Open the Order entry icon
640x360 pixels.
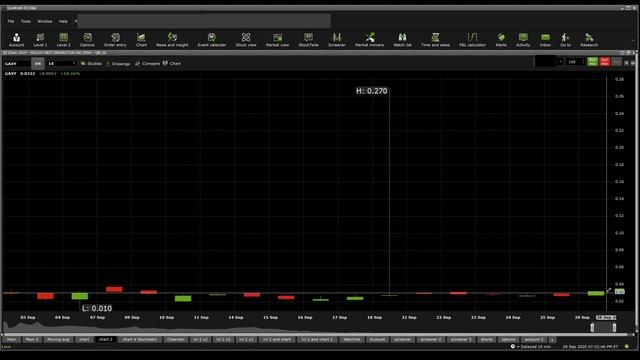point(115,40)
